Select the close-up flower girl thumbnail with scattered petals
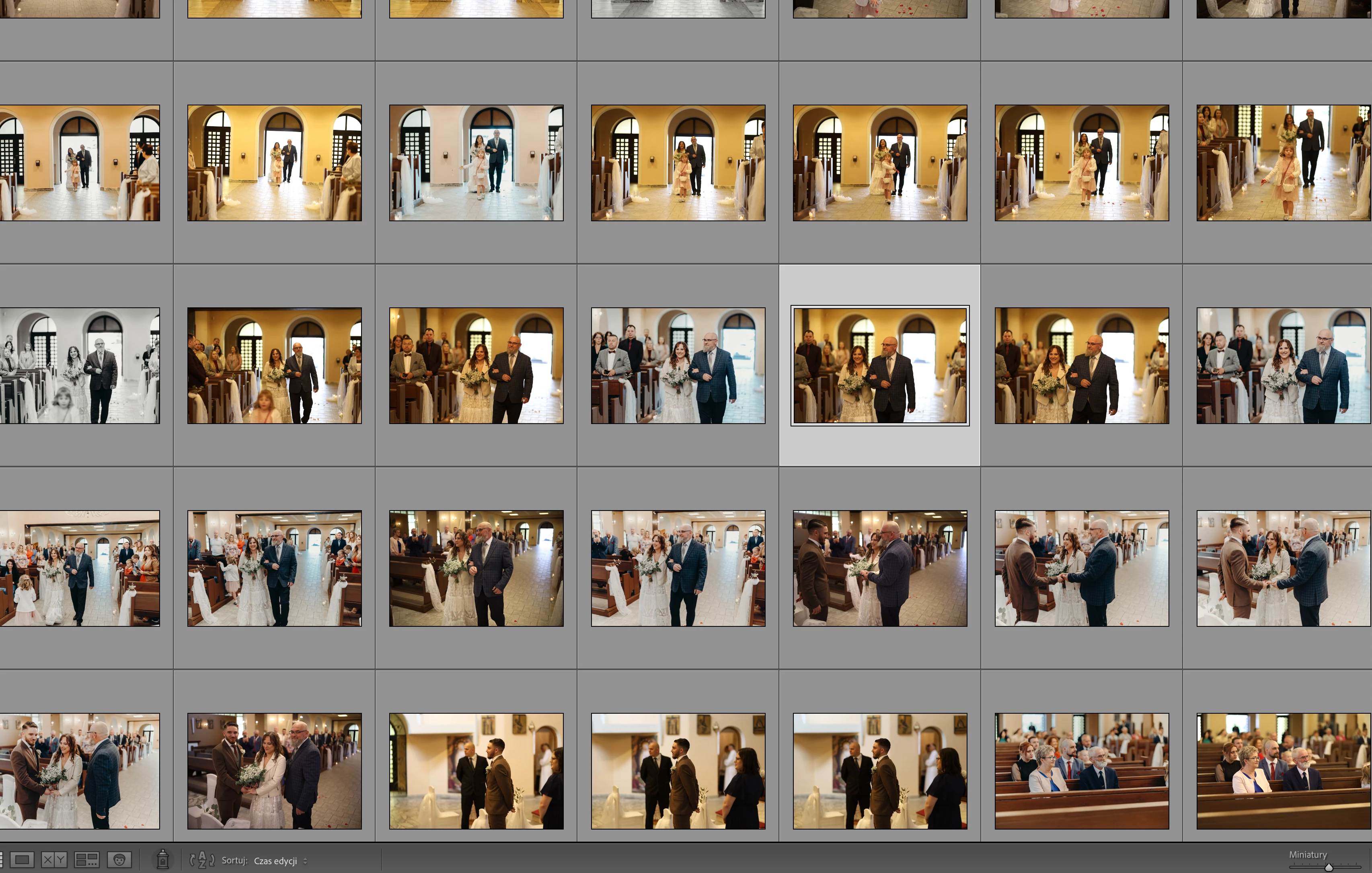The image size is (1372, 873). [1283, 163]
